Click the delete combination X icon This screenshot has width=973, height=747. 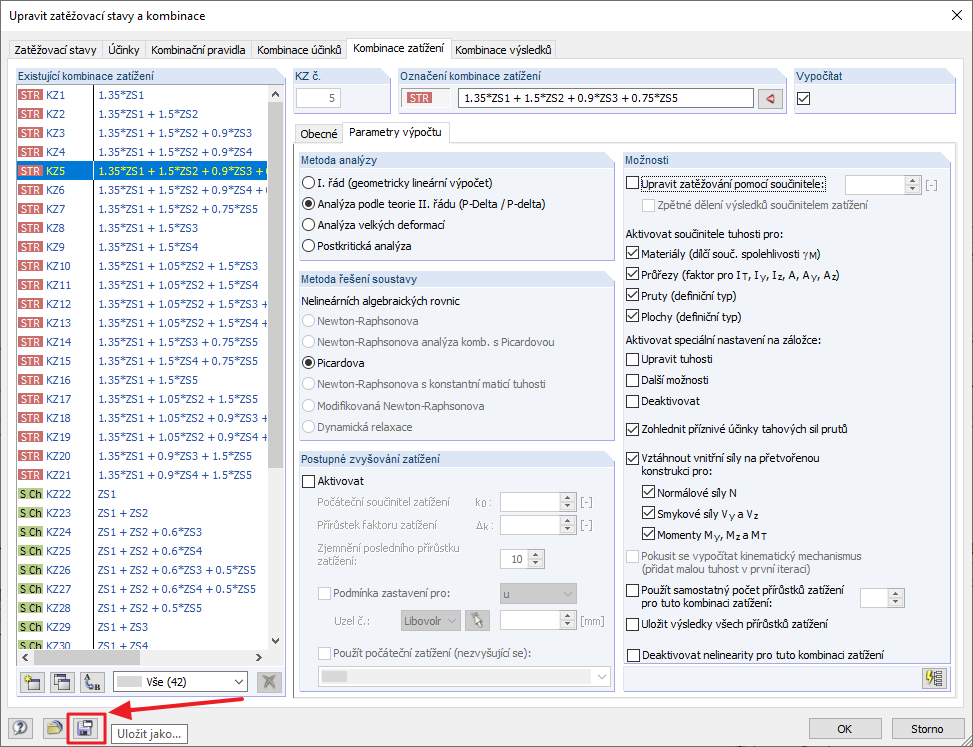[x=269, y=682]
